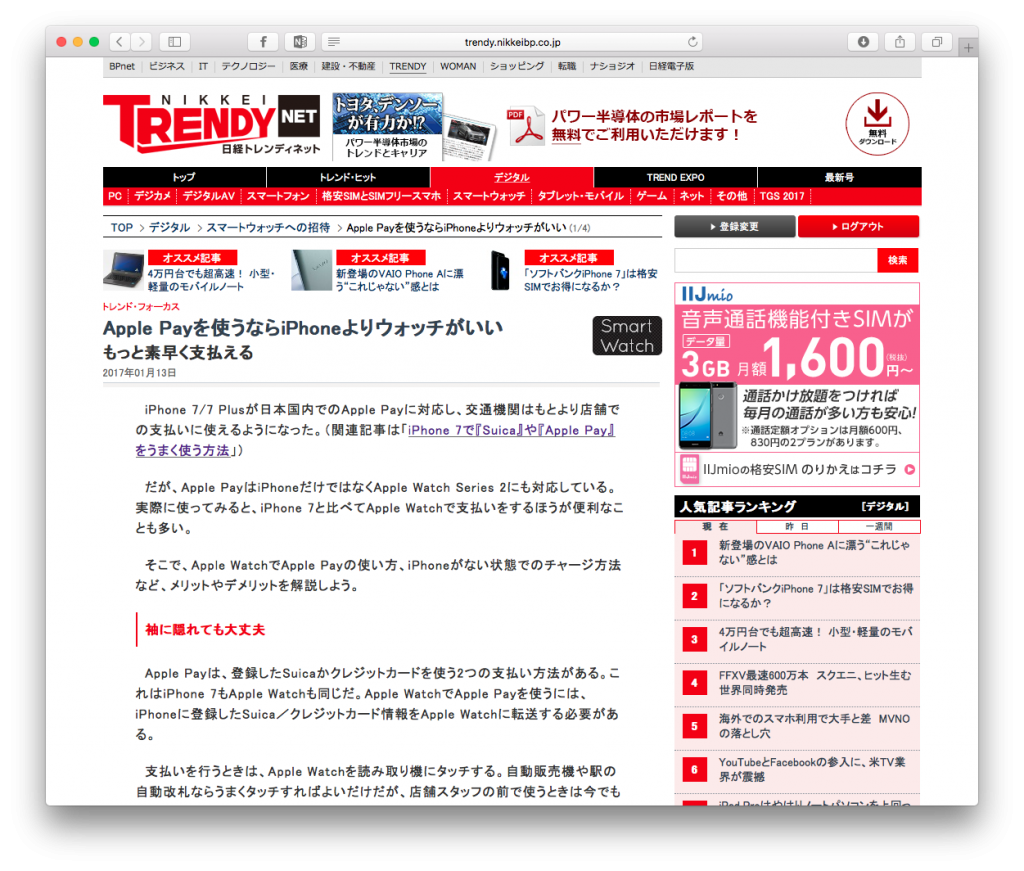This screenshot has width=1024, height=871.
Task: Open a new tab with the plus button
Action: click(968, 48)
